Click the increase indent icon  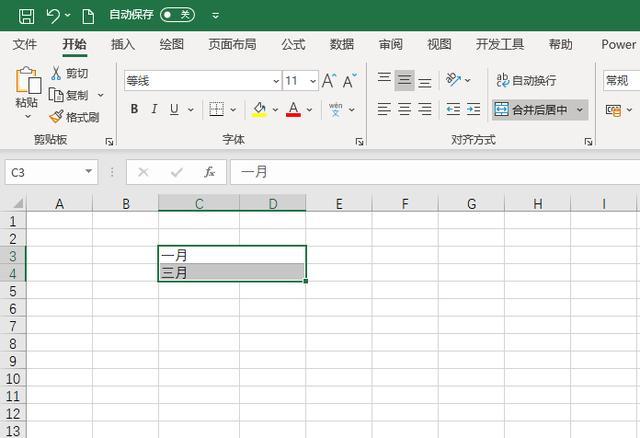coord(477,109)
